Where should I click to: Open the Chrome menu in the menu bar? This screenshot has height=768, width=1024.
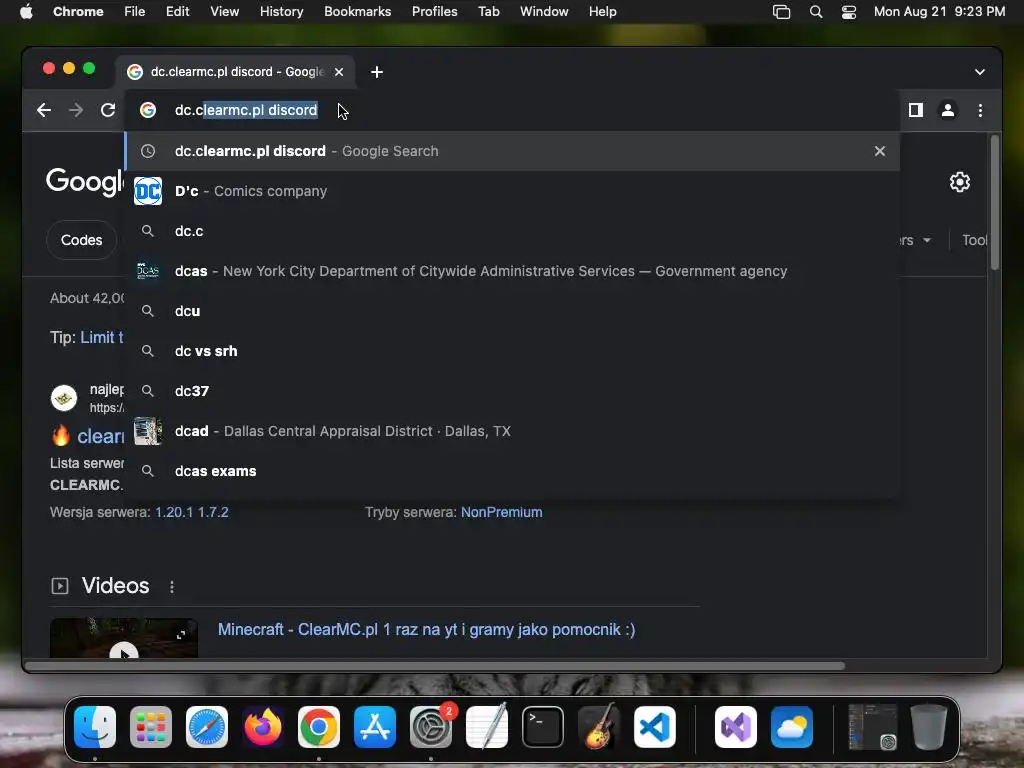[x=78, y=12]
